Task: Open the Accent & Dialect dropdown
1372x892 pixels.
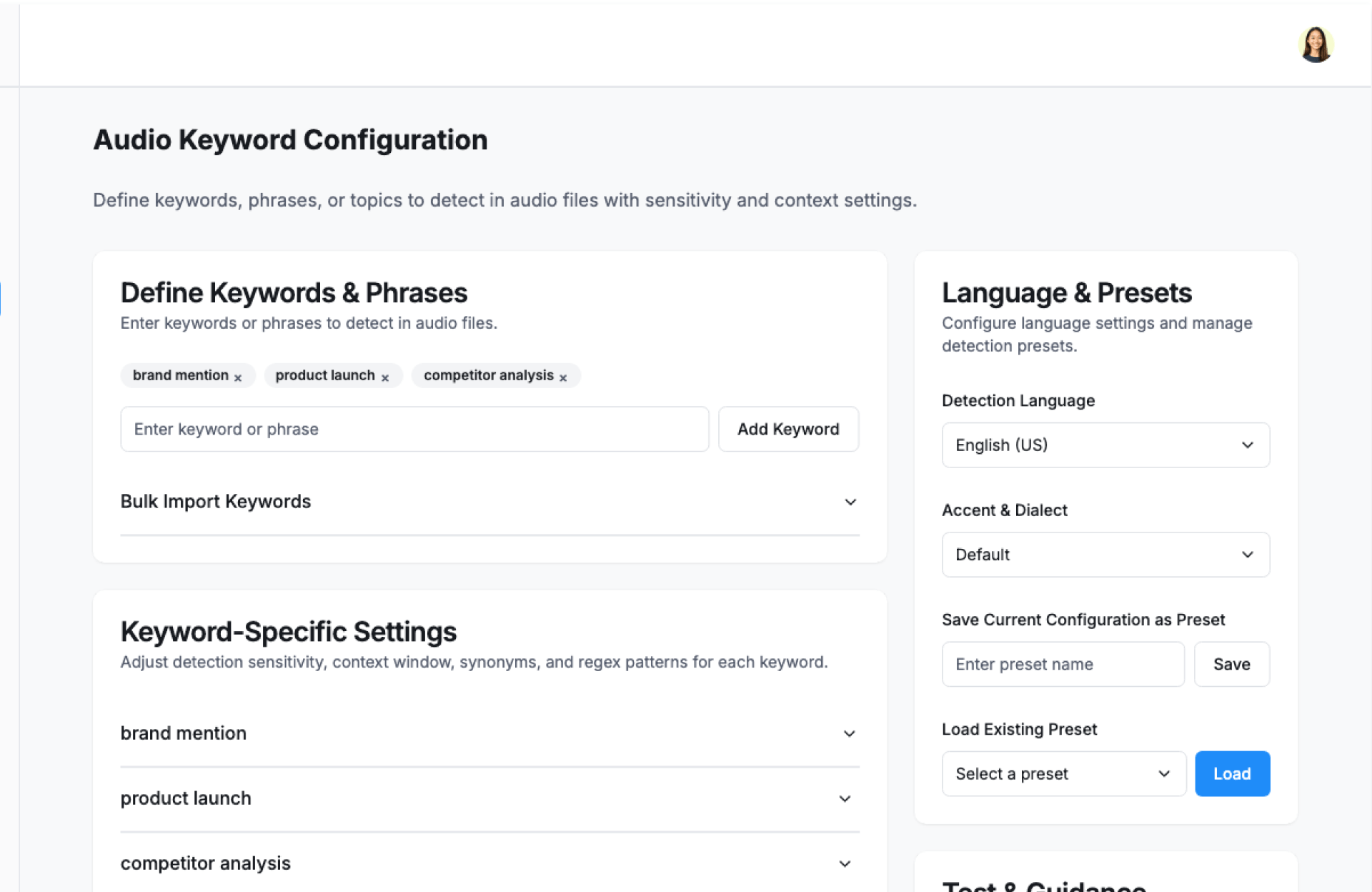Action: [x=1105, y=555]
